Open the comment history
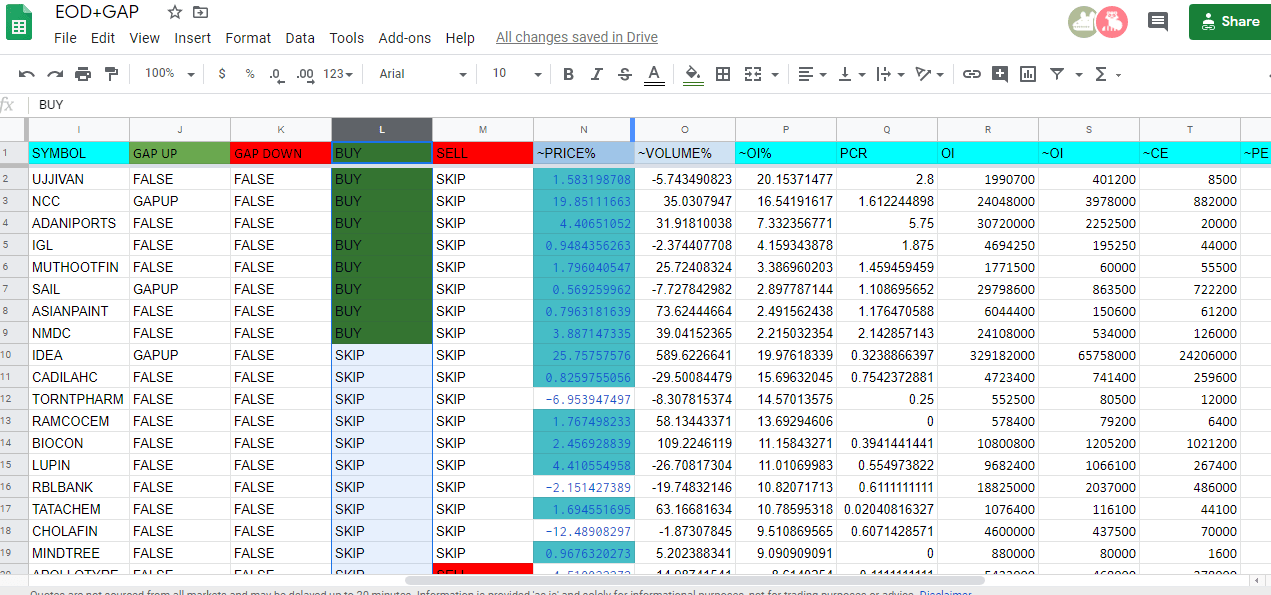1271x595 pixels. point(1158,21)
